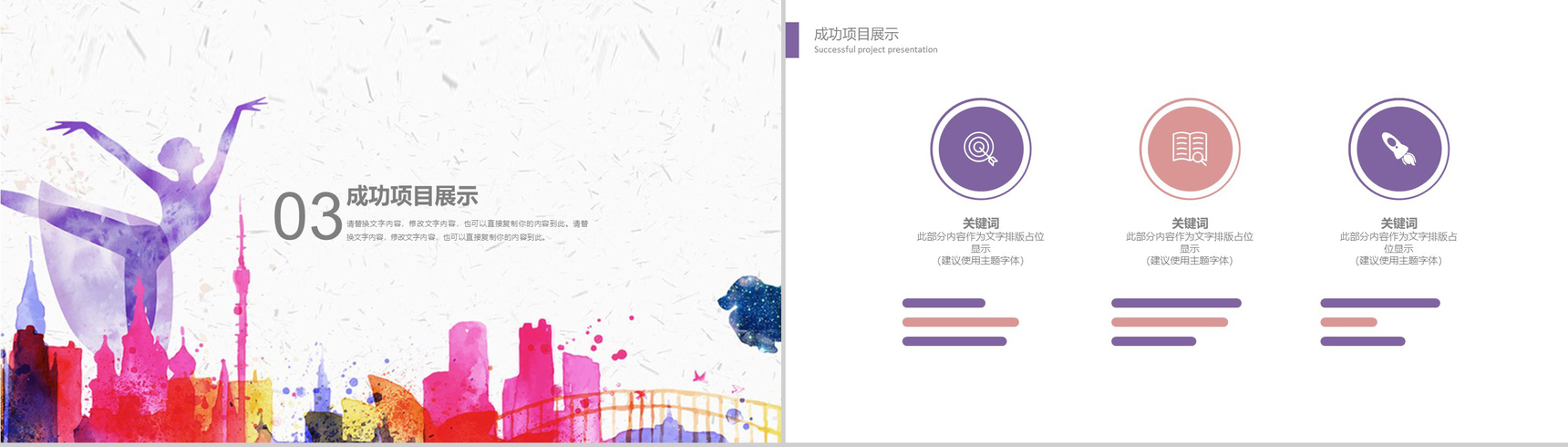The width and height of the screenshot is (1568, 447).
Task: Click the target bullseye icon in purple circle
Action: [980, 149]
